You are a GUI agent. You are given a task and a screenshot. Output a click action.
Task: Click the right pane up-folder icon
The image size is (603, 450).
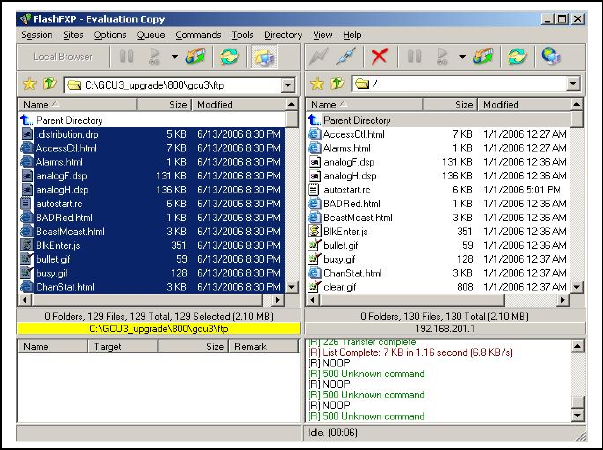[337, 83]
